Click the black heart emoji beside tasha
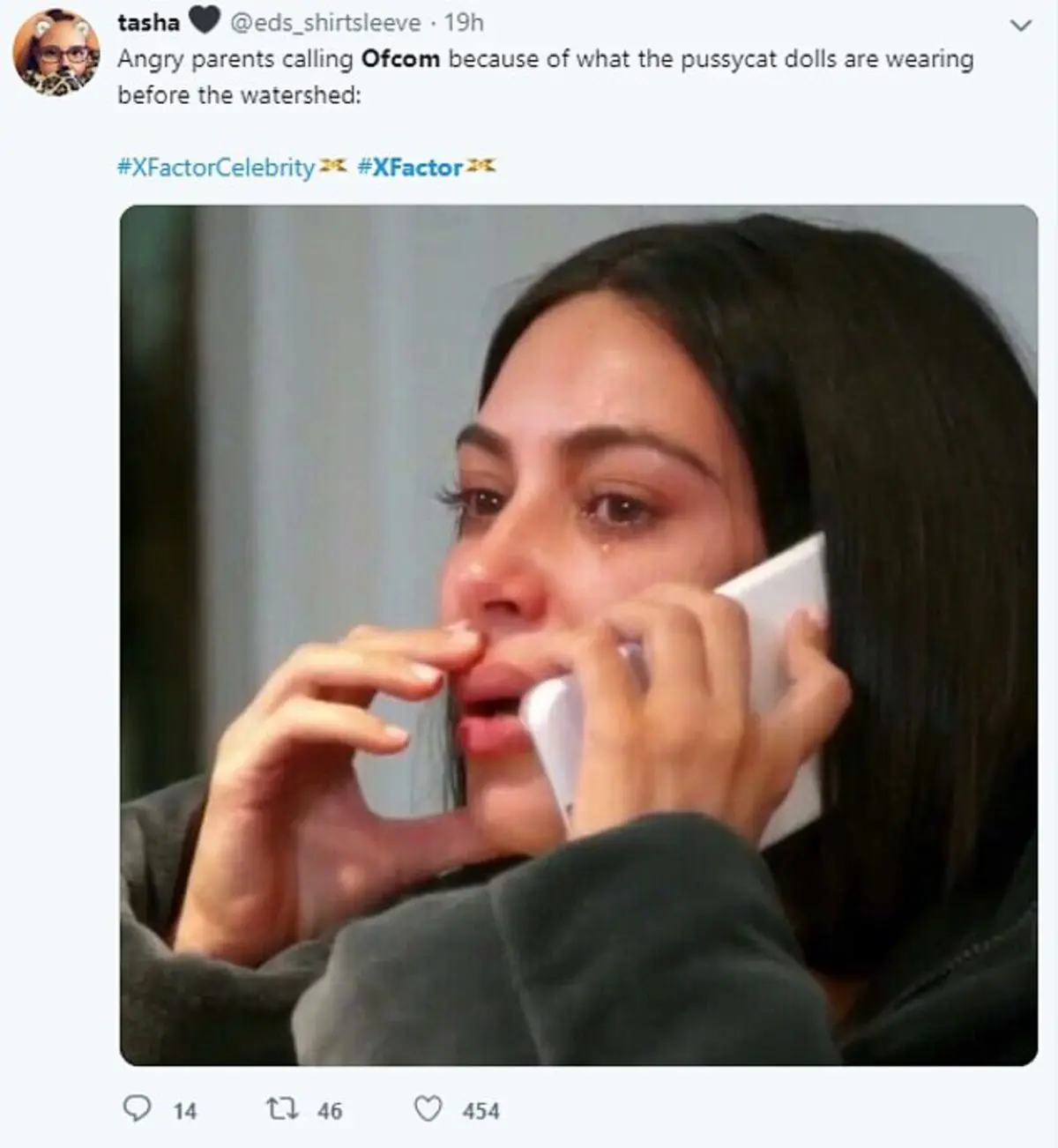The width and height of the screenshot is (1058, 1148). (x=204, y=21)
